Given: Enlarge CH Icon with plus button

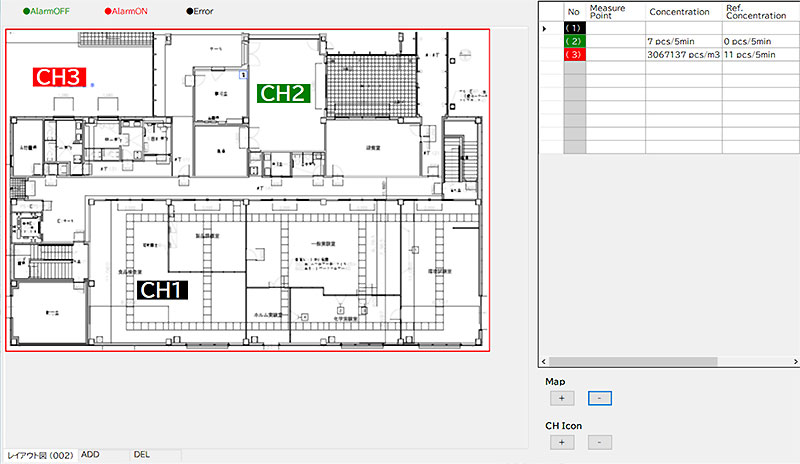Looking at the screenshot, I should tap(561, 442).
